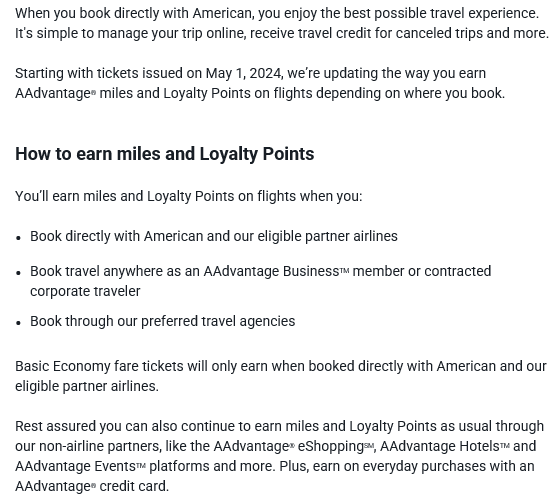The image size is (559, 501).
Task: Click the AAdvantage Events text
Action: coord(80,466)
